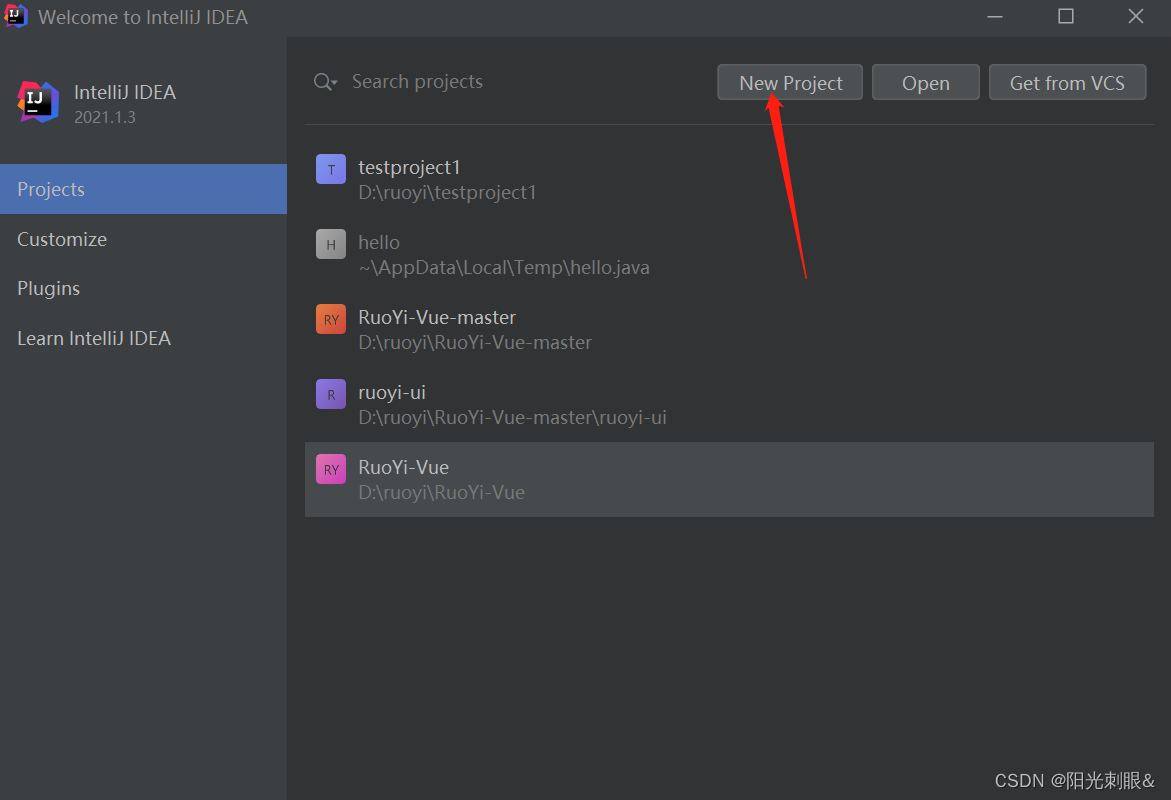Click the Open button

pos(925,82)
